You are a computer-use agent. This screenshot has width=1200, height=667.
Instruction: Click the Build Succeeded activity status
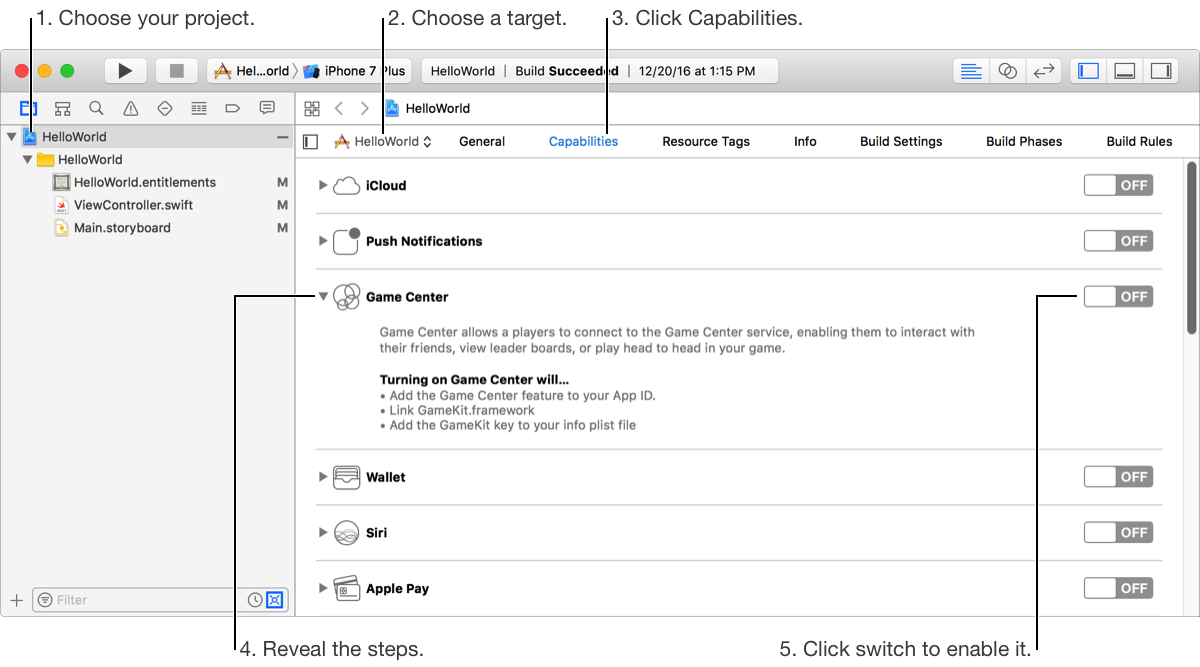567,71
